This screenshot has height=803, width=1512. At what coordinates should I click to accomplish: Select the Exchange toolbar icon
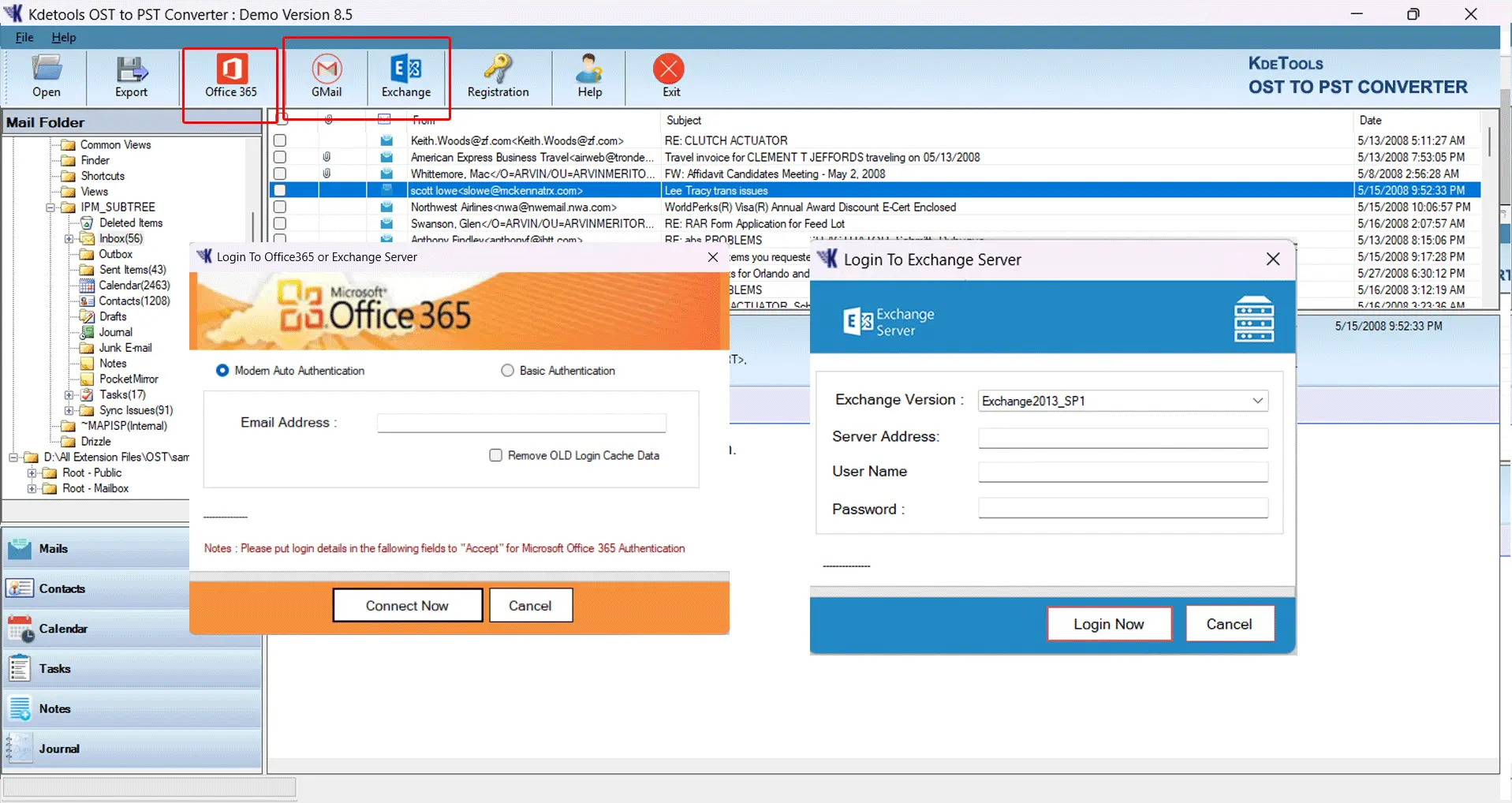click(406, 77)
